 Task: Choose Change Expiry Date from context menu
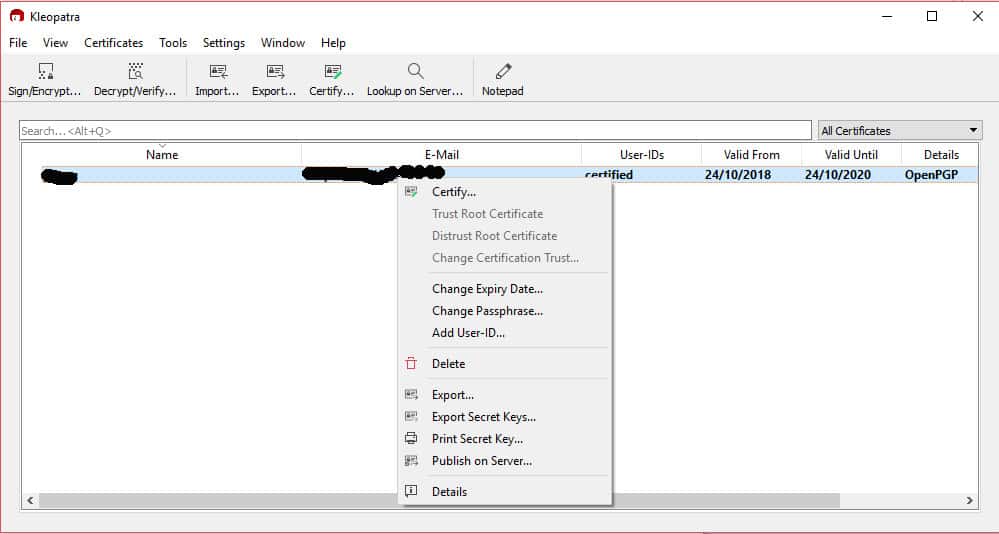coord(487,289)
